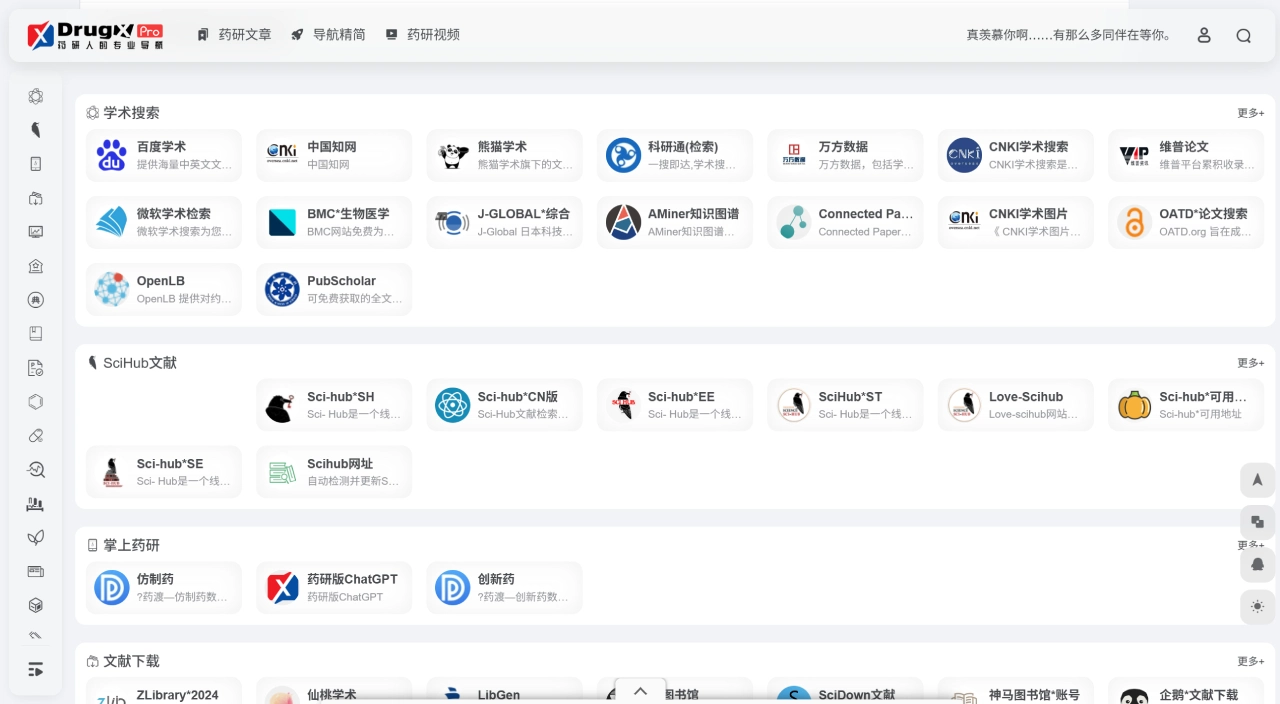Open the search magnifier in header
This screenshot has width=1280, height=704.
(x=1243, y=35)
